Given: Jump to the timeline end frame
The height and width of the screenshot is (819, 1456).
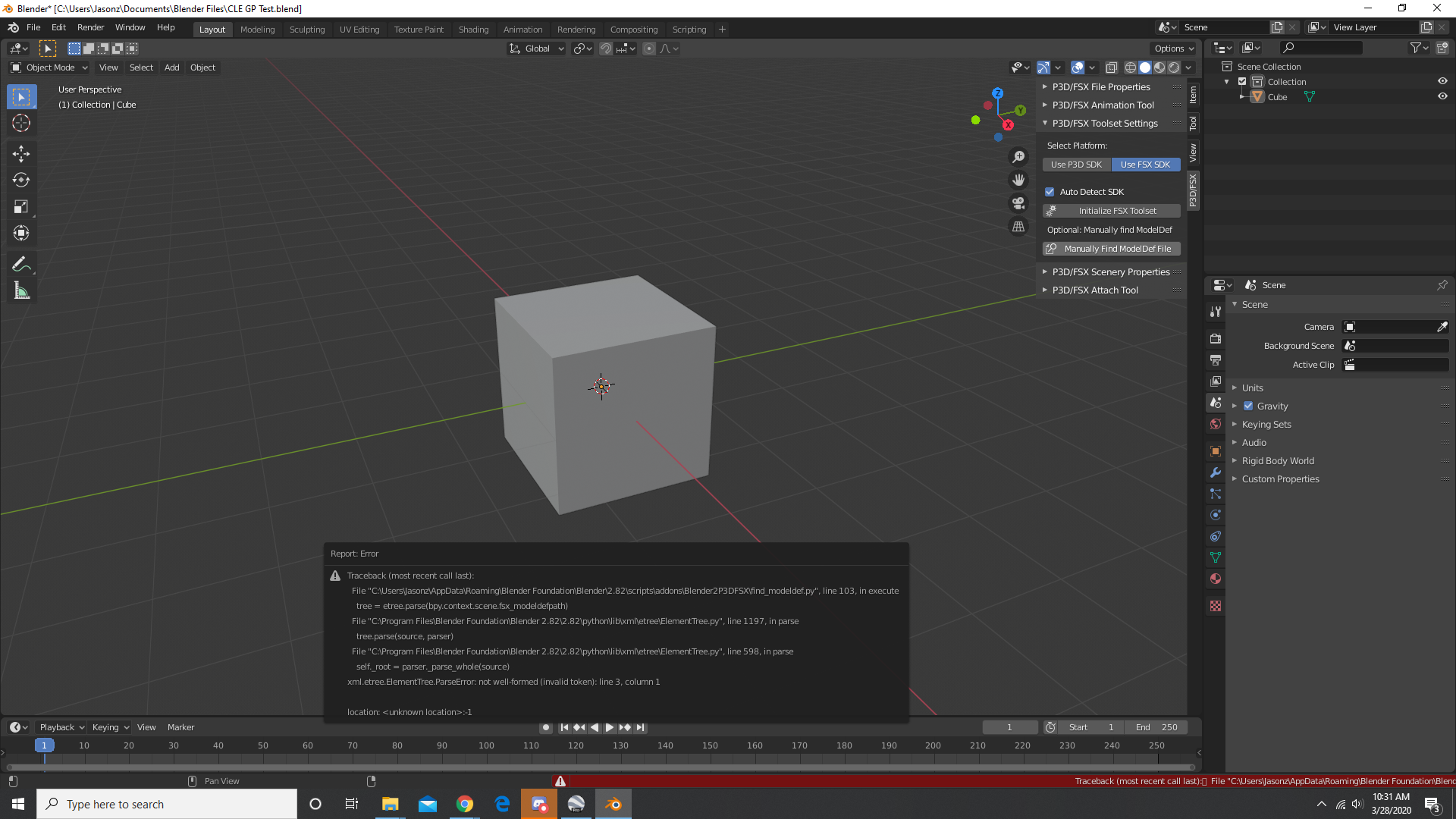Looking at the screenshot, I should 641,727.
